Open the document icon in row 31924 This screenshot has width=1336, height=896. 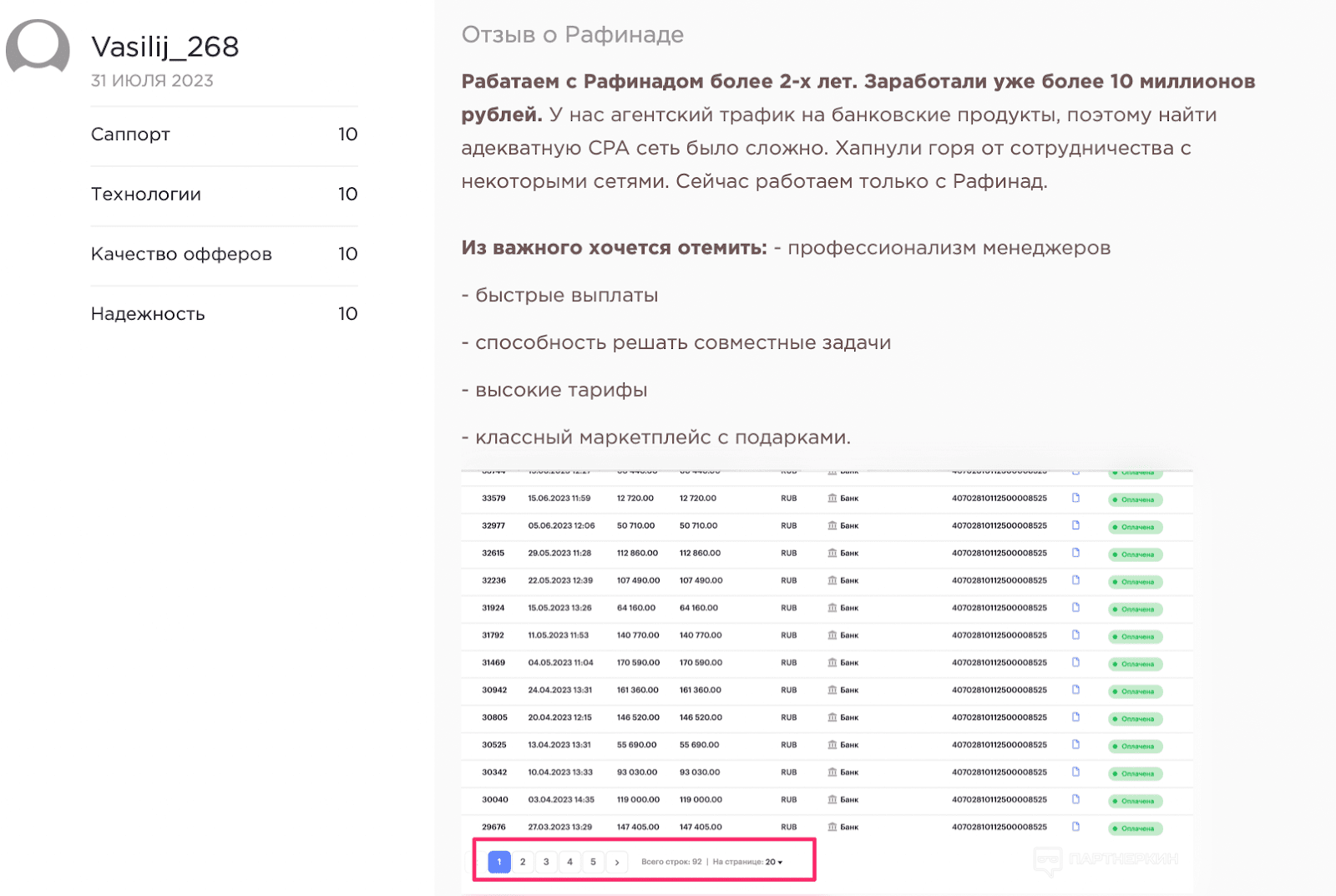[x=1075, y=607]
